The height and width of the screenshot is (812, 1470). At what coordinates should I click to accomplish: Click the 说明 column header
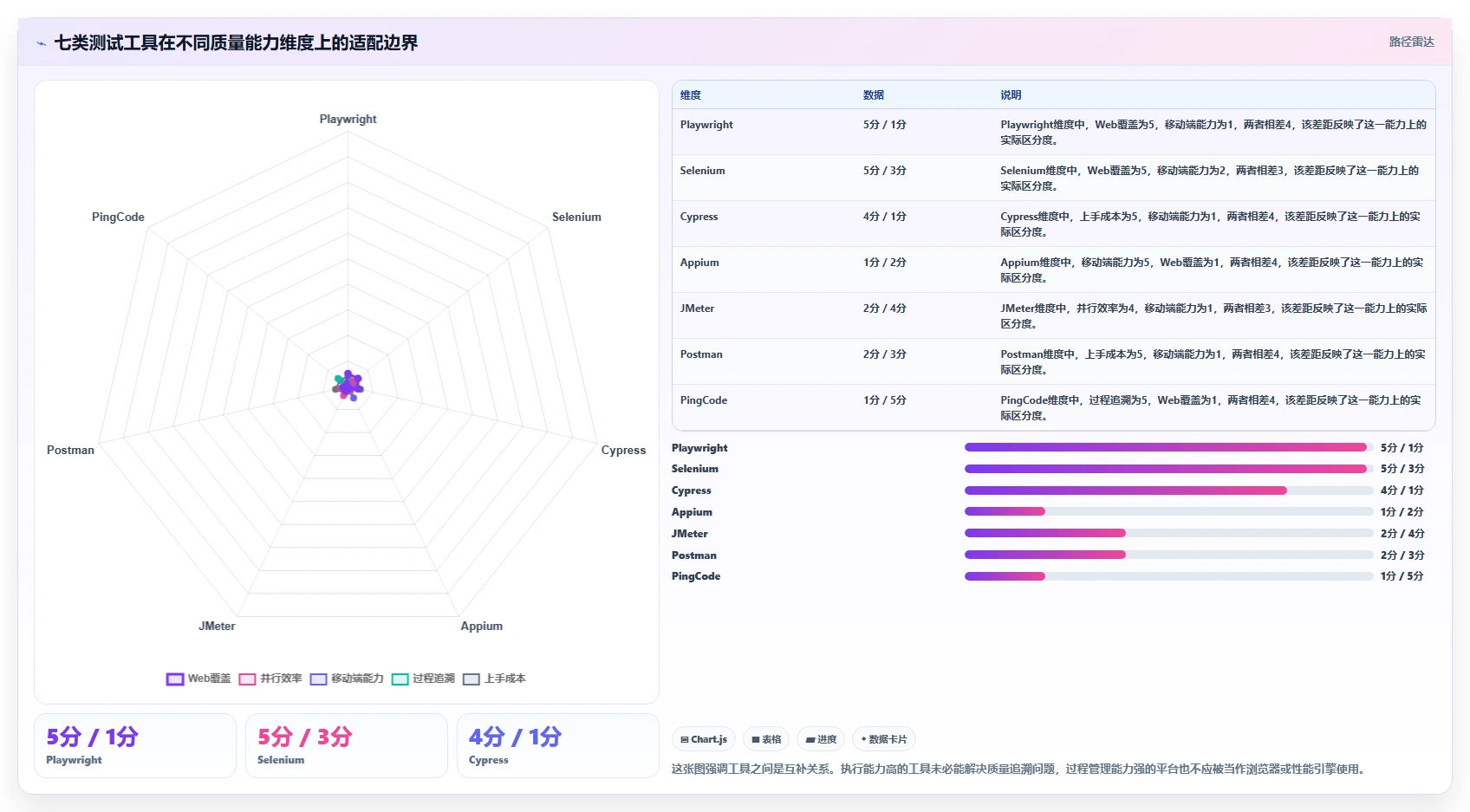pos(1011,95)
